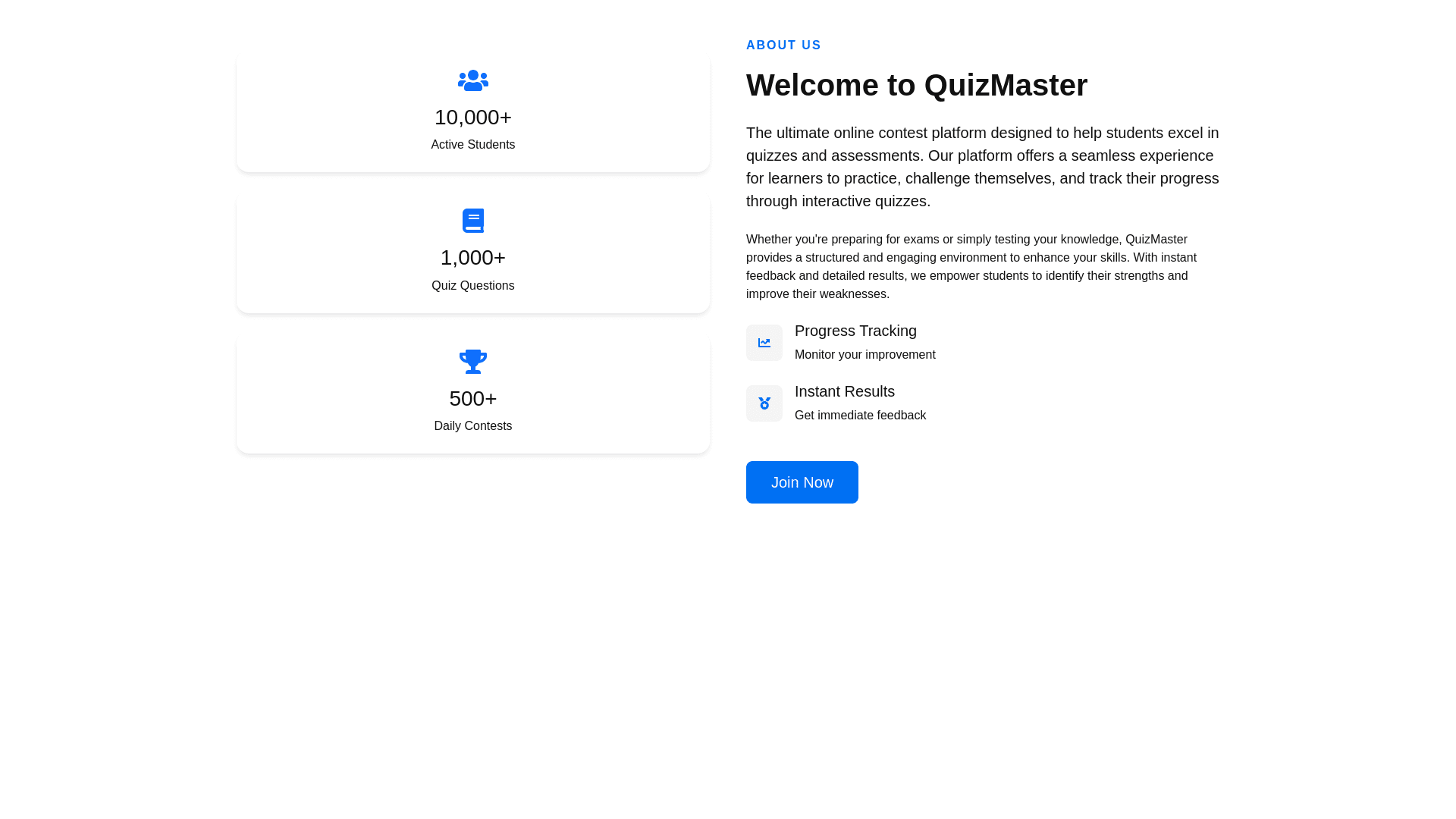This screenshot has width=1456, height=819.
Task: Click the Monitor your improvement text
Action: [x=864, y=355]
